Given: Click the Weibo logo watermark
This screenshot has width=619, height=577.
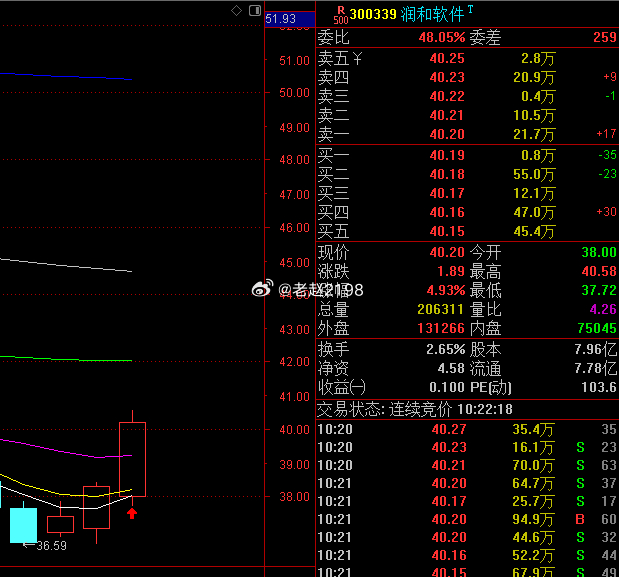Looking at the screenshot, I should pyautogui.click(x=263, y=288).
